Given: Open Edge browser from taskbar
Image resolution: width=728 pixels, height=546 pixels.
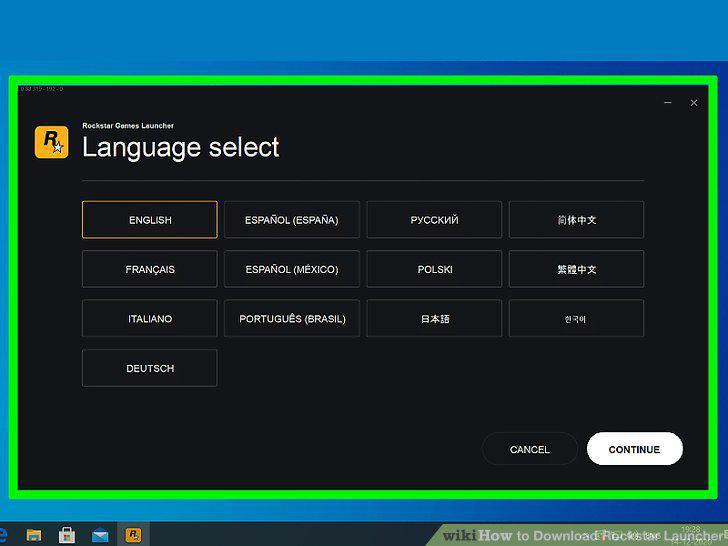Looking at the screenshot, I should (4, 535).
